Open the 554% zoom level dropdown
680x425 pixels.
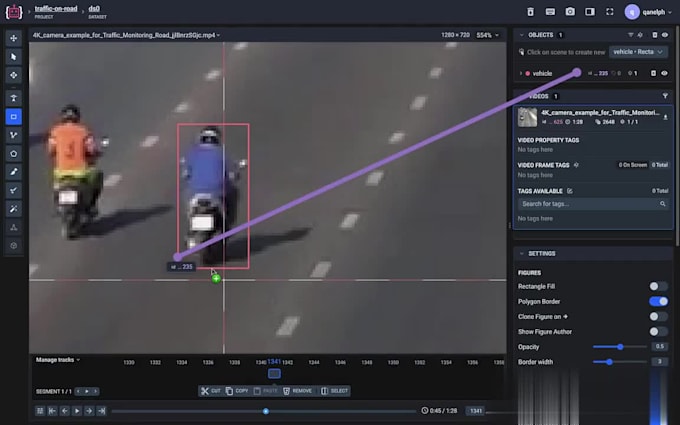click(x=486, y=35)
